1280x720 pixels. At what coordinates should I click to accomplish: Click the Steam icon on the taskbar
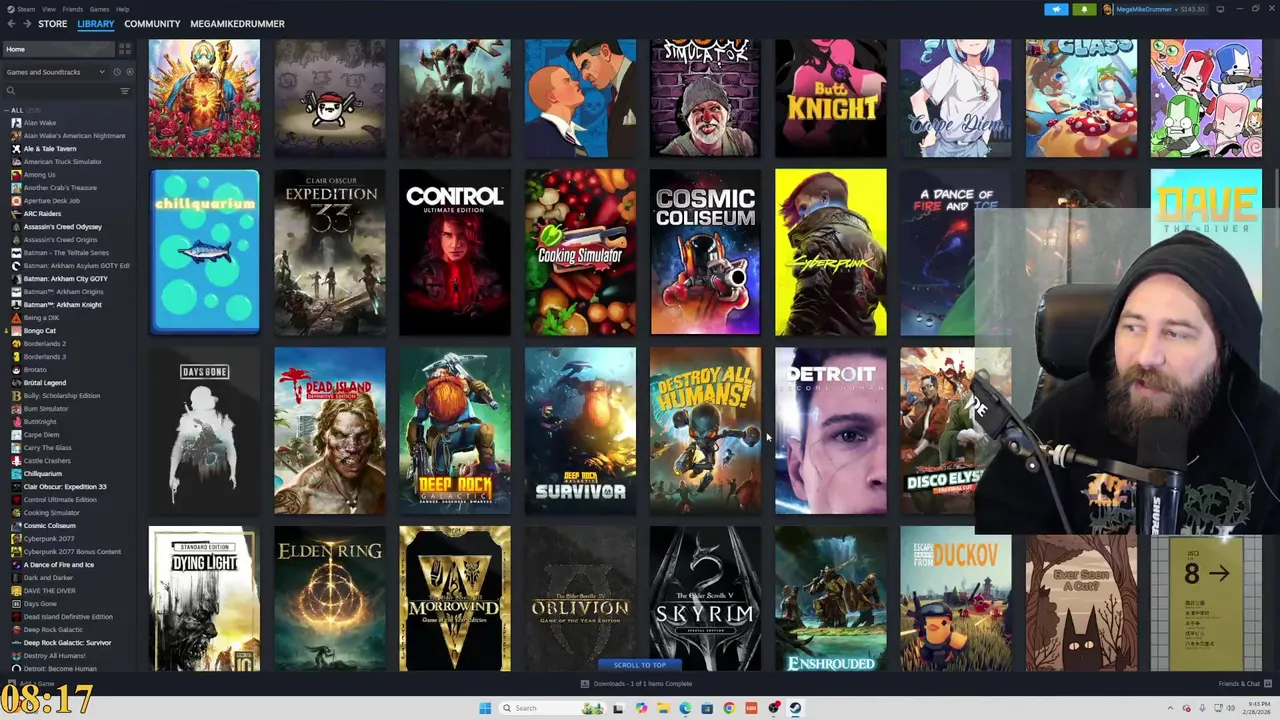coord(795,708)
